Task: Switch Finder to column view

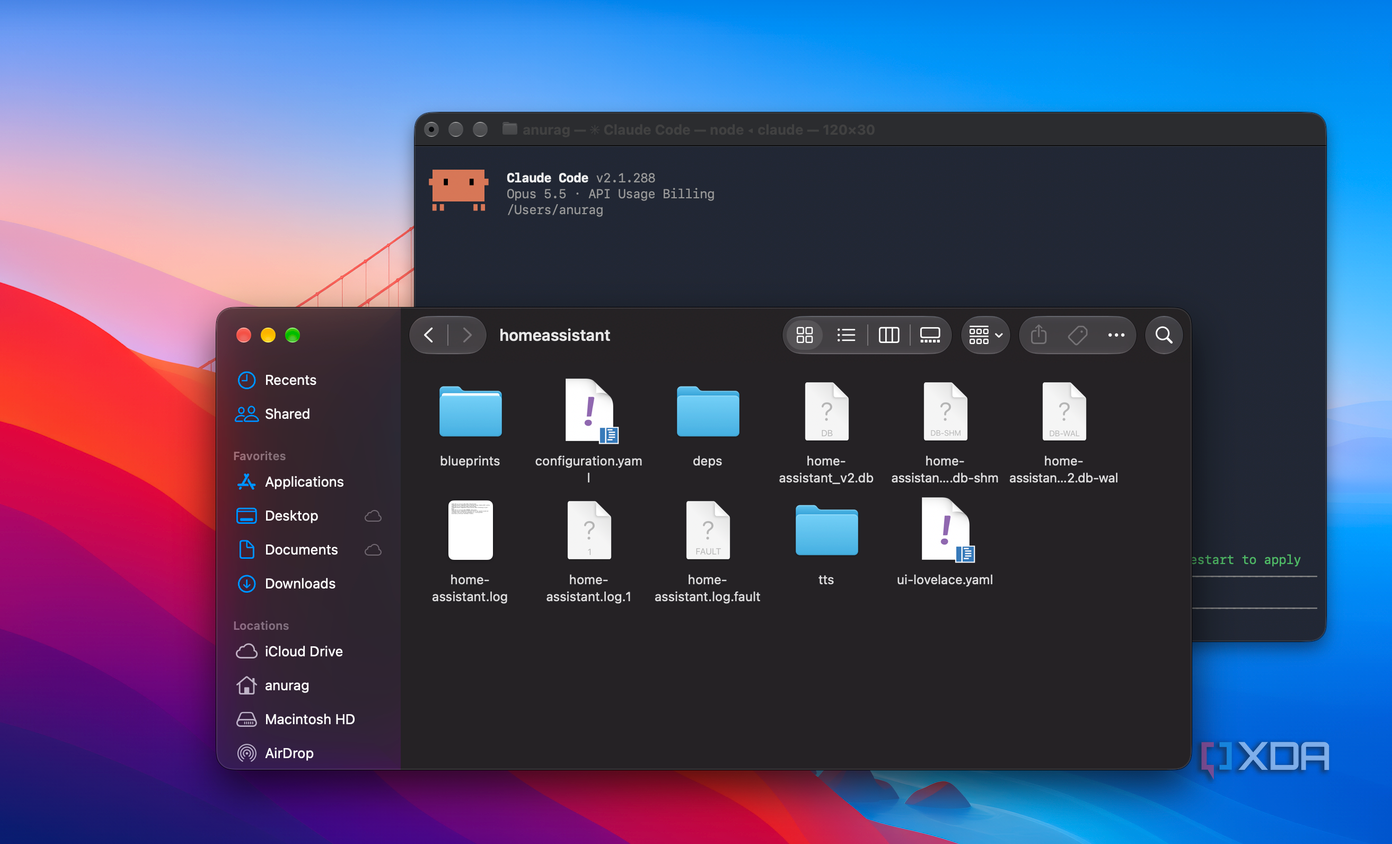Action: 889,335
